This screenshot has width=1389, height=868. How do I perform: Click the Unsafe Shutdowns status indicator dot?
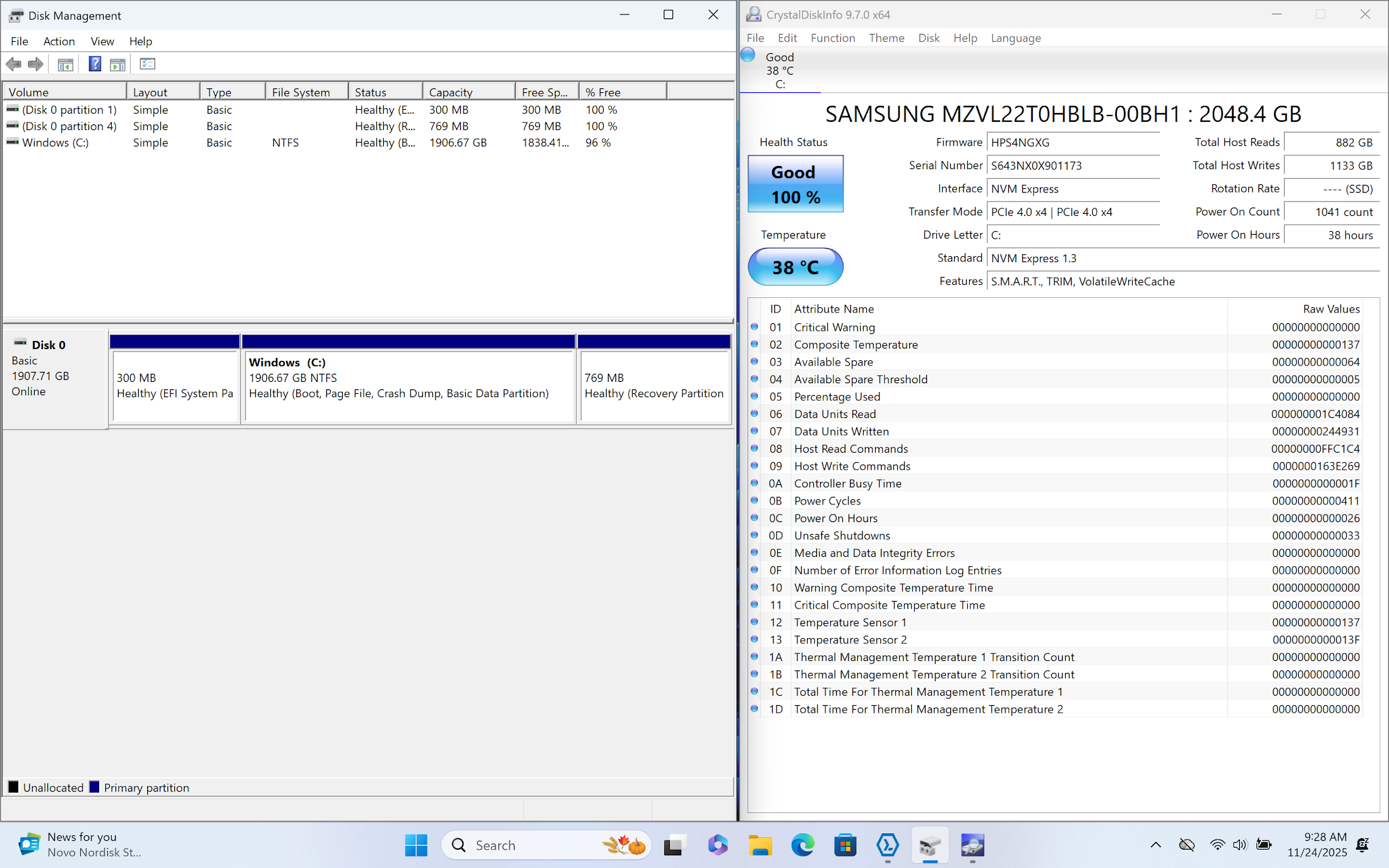[x=754, y=535]
